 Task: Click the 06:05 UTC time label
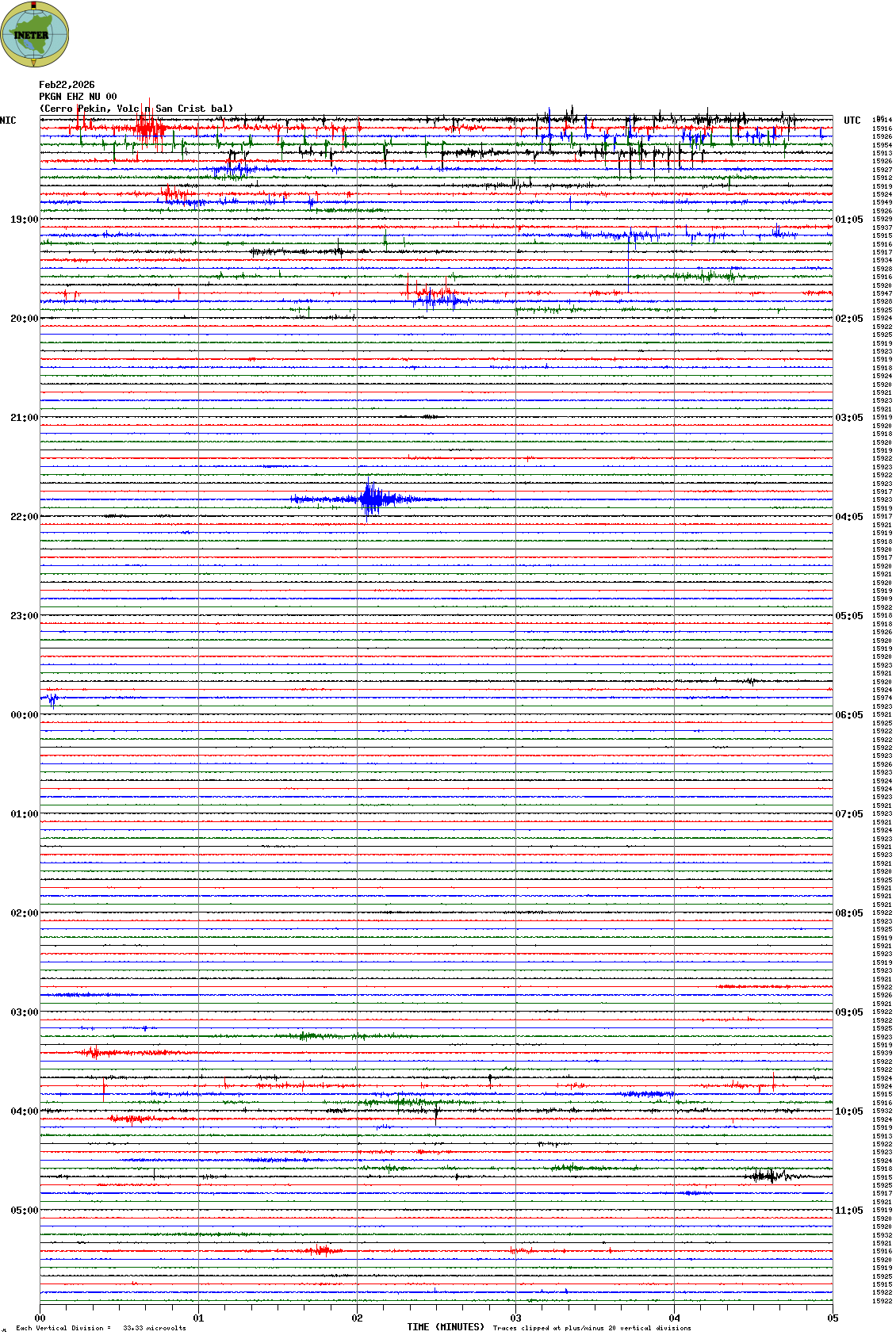[849, 715]
